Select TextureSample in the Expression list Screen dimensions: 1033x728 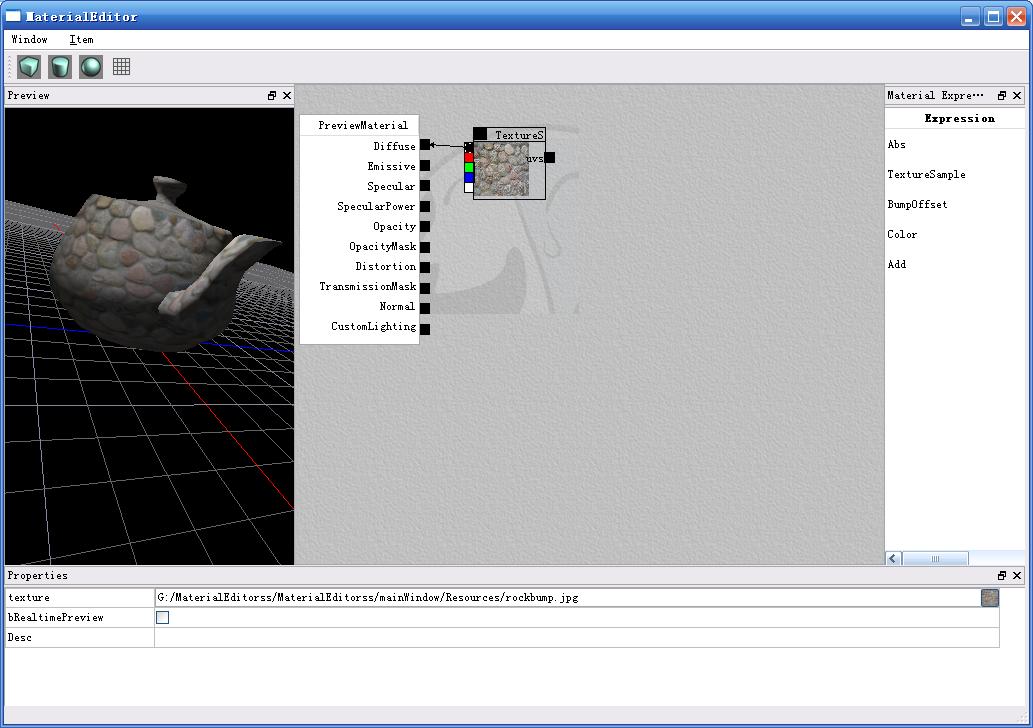(926, 175)
